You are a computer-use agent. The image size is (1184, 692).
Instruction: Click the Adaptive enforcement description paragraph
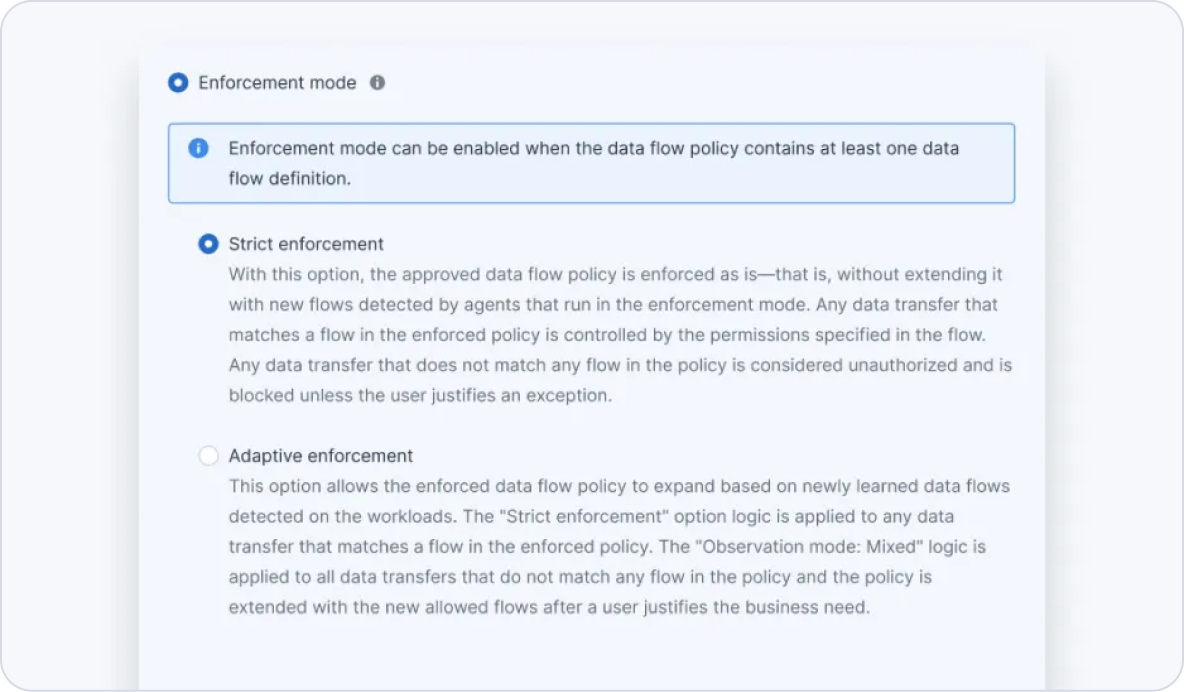point(620,547)
